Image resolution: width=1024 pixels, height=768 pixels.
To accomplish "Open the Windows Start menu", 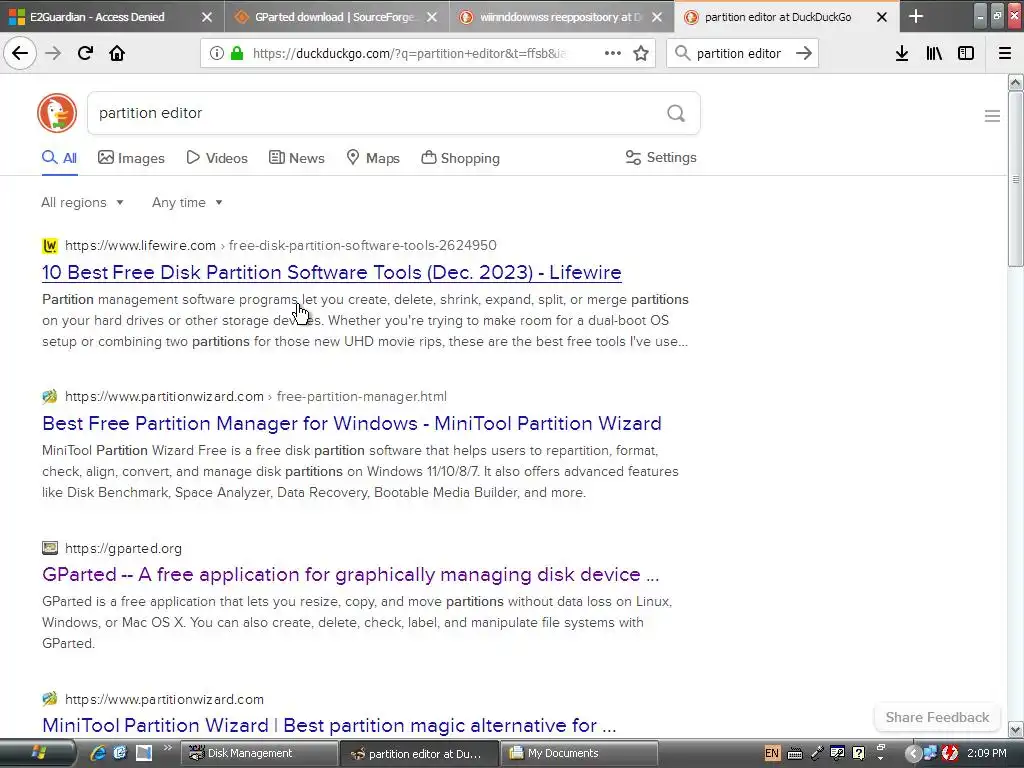I will [38, 753].
